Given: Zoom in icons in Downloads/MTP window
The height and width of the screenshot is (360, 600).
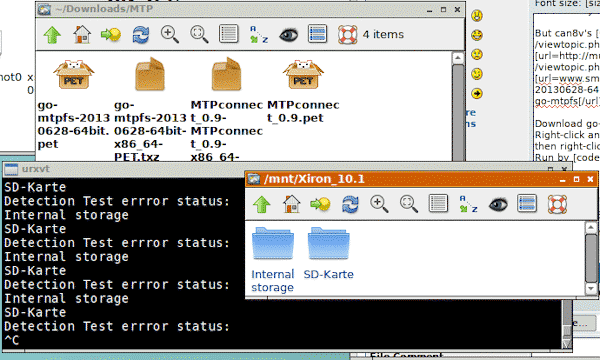Looking at the screenshot, I should coord(170,34).
